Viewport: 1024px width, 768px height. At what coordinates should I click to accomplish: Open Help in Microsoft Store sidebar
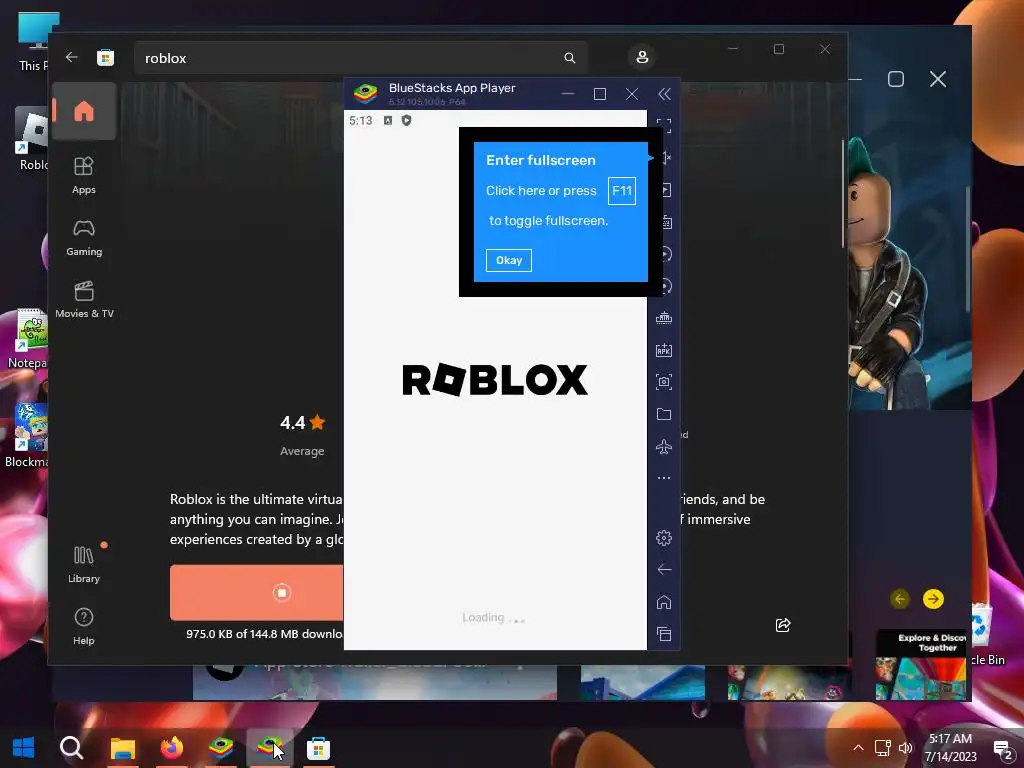[x=84, y=627]
